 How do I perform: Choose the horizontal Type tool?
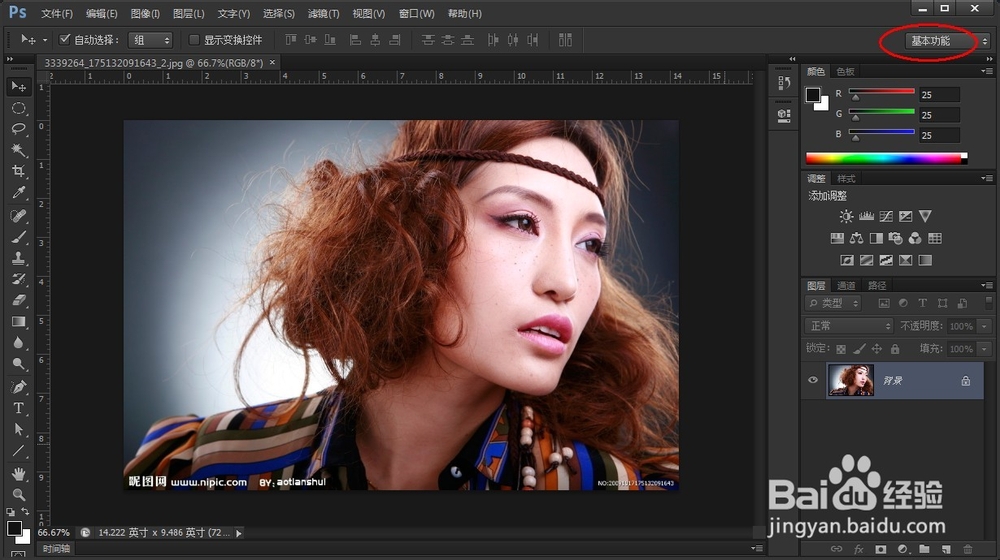(18, 408)
